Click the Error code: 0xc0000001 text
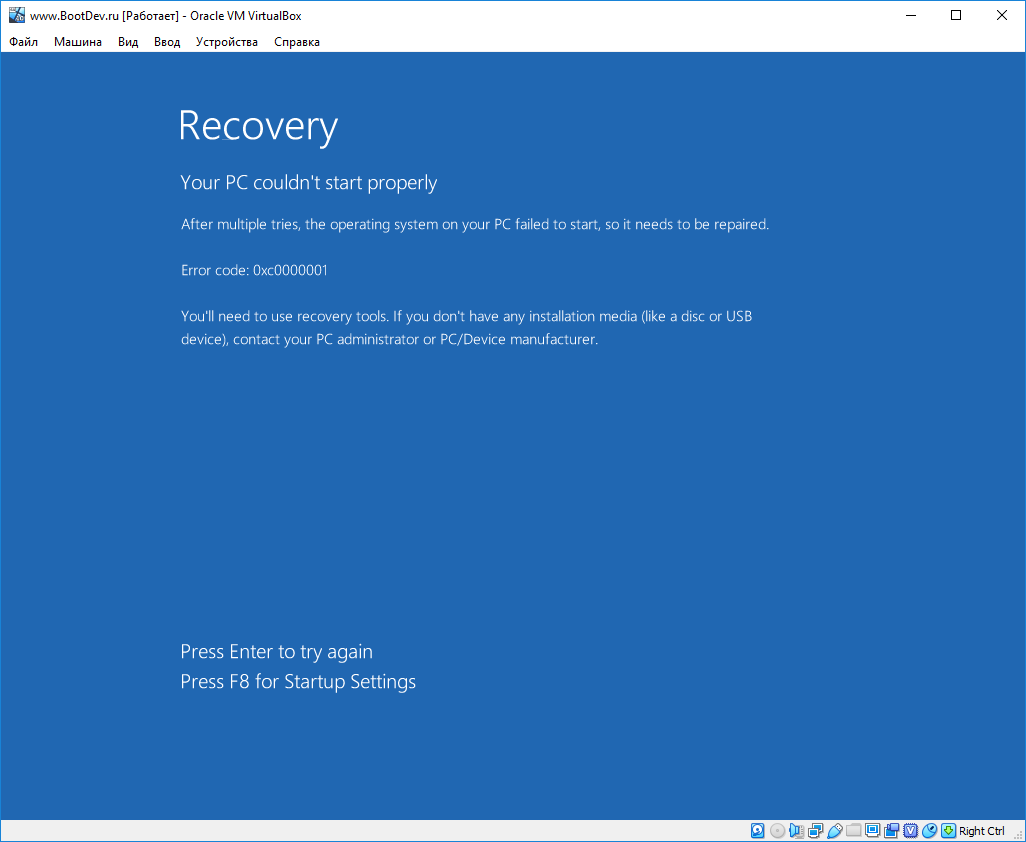The width and height of the screenshot is (1026, 842). [x=254, y=270]
